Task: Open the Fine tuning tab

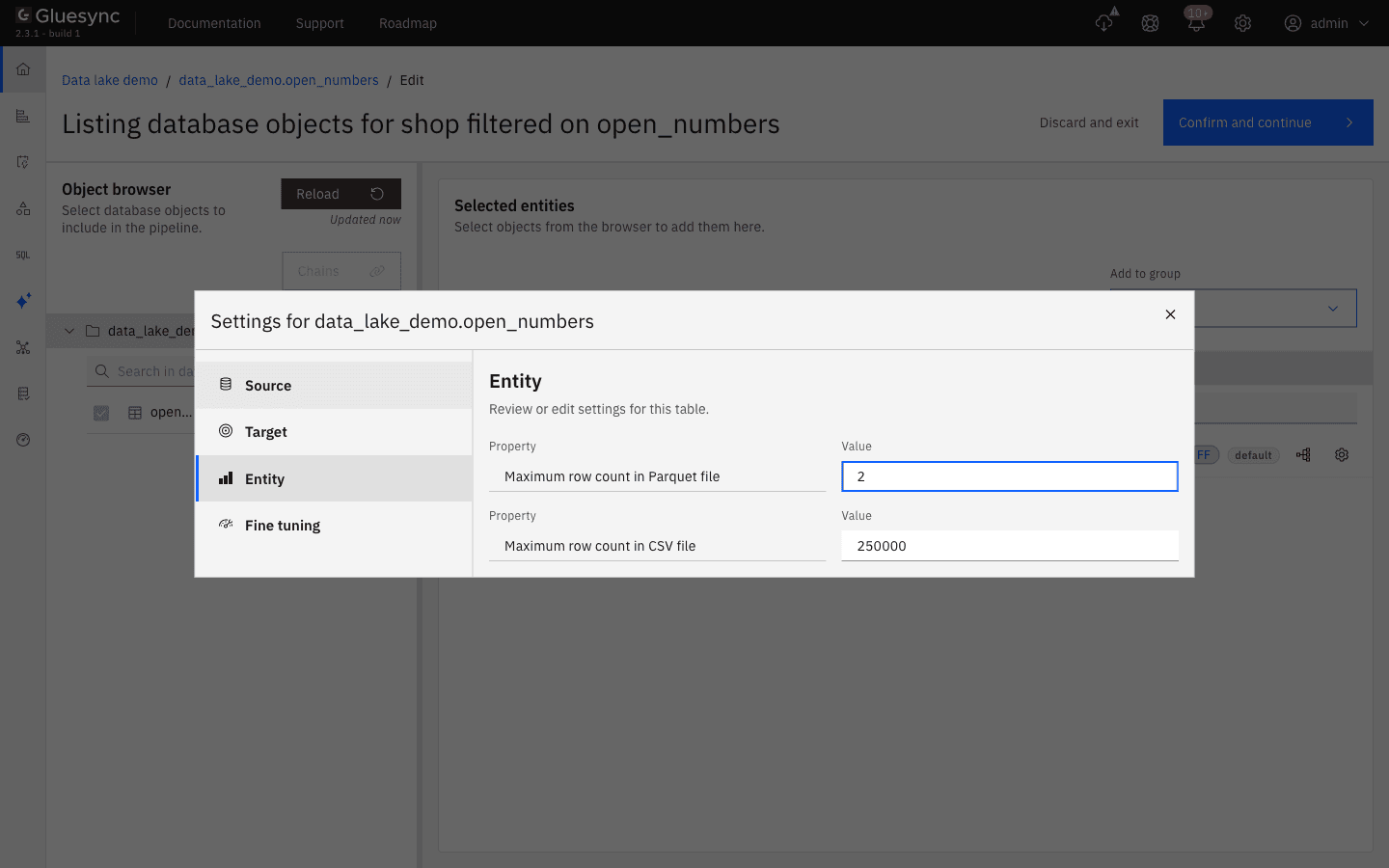Action: [334, 525]
